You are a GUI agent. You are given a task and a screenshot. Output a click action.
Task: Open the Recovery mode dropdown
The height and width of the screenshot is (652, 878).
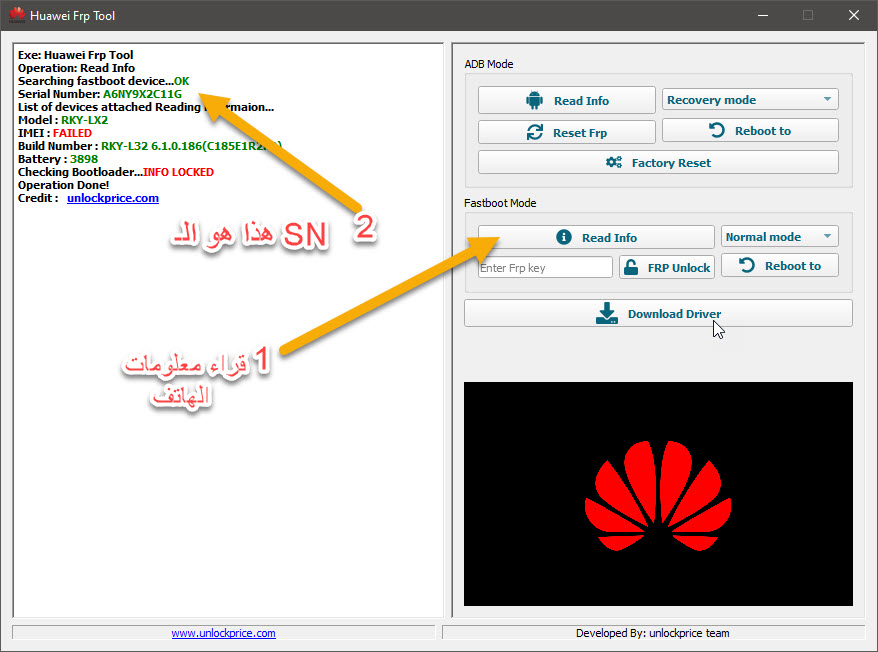750,100
